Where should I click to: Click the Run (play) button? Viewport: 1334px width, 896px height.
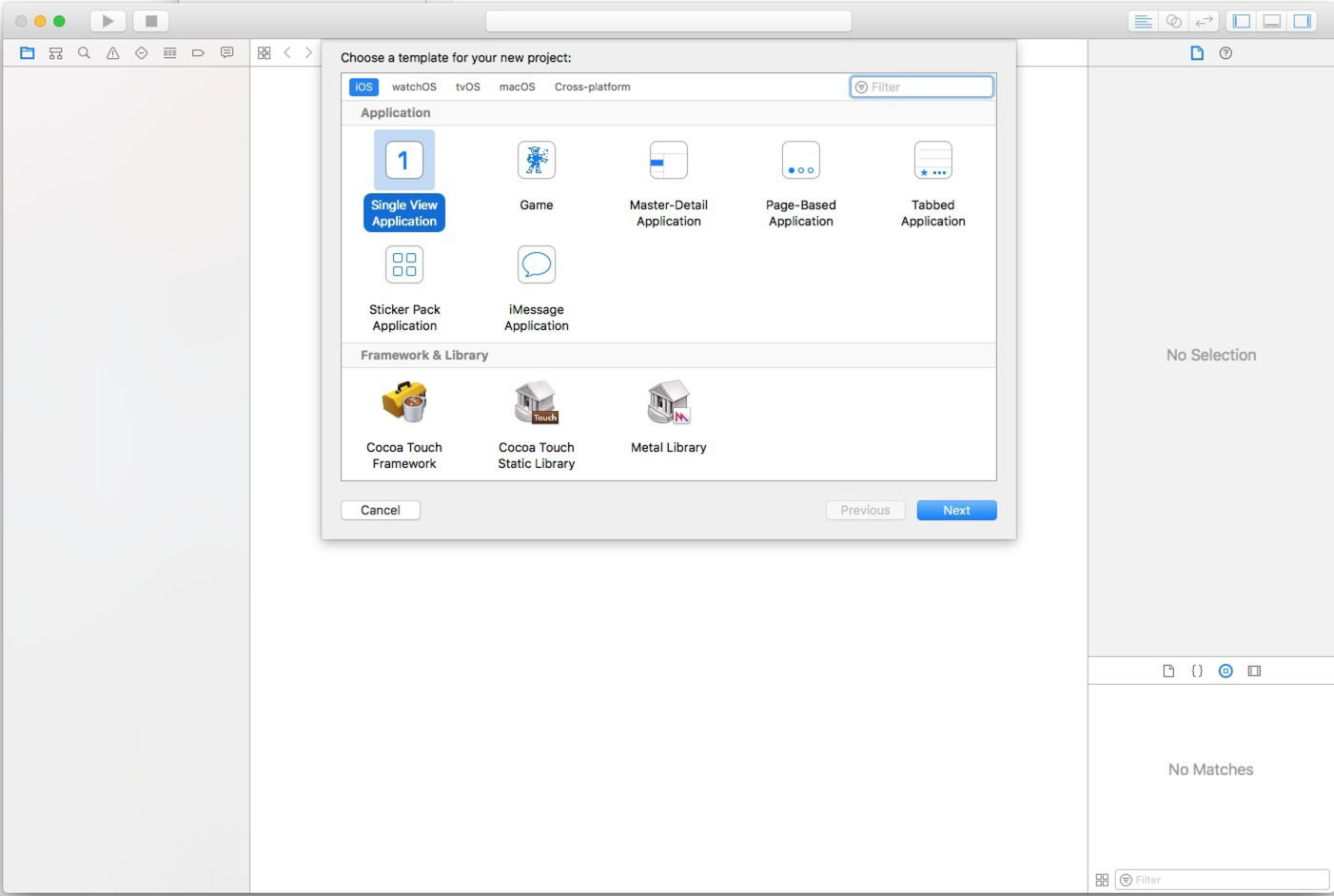(x=108, y=21)
